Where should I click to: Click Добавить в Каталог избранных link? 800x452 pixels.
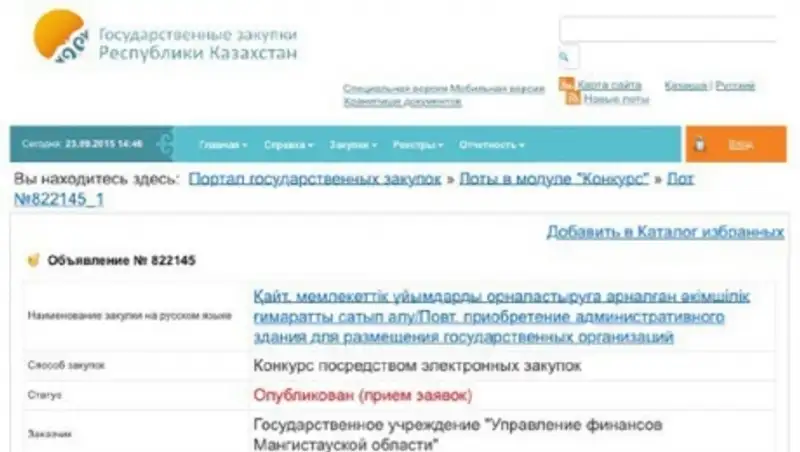click(x=664, y=232)
